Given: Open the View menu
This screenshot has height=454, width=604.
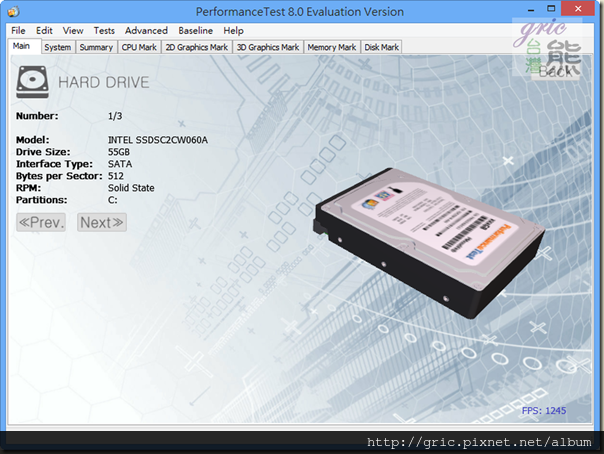Looking at the screenshot, I should pyautogui.click(x=73, y=30).
